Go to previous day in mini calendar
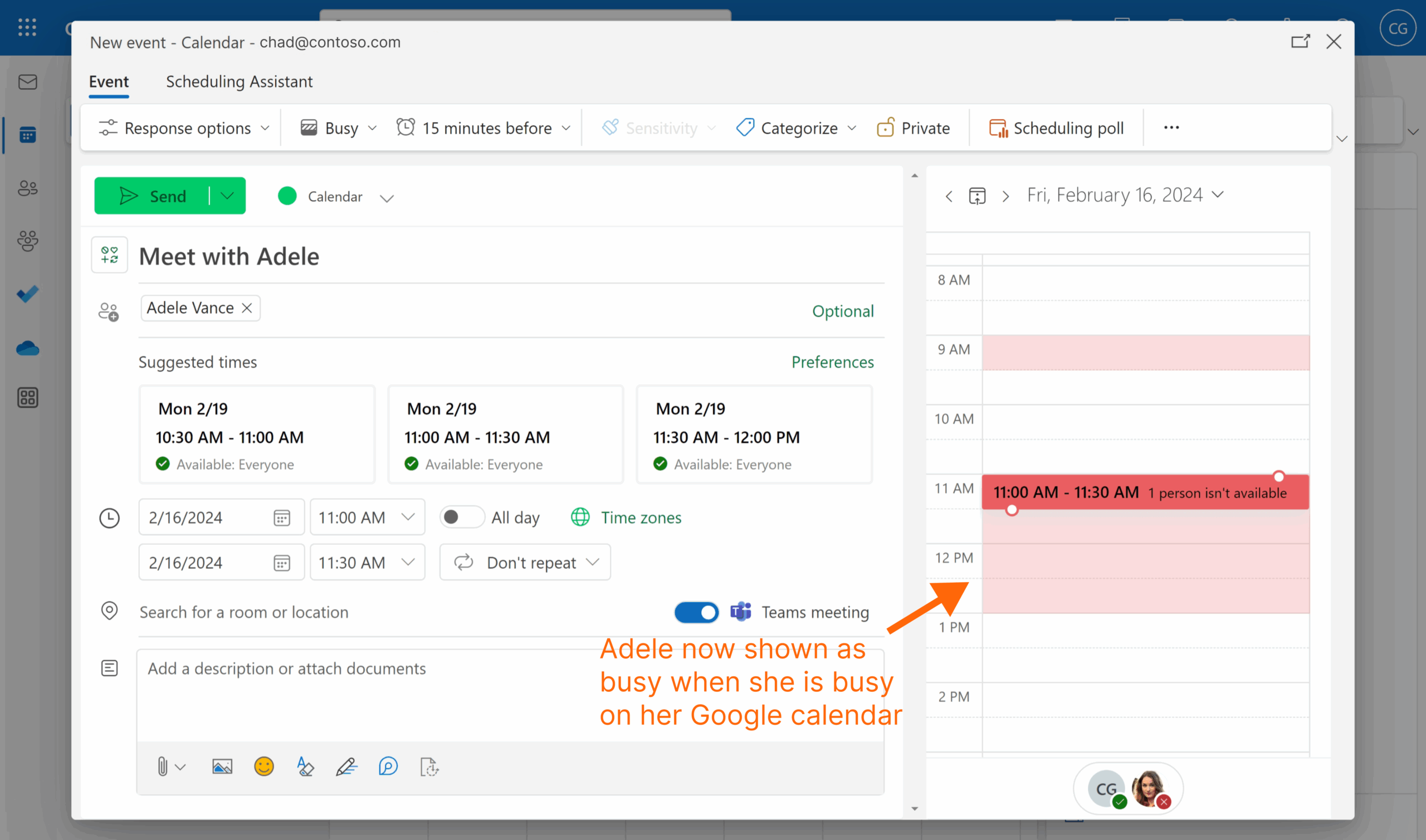The image size is (1426, 840). point(949,197)
